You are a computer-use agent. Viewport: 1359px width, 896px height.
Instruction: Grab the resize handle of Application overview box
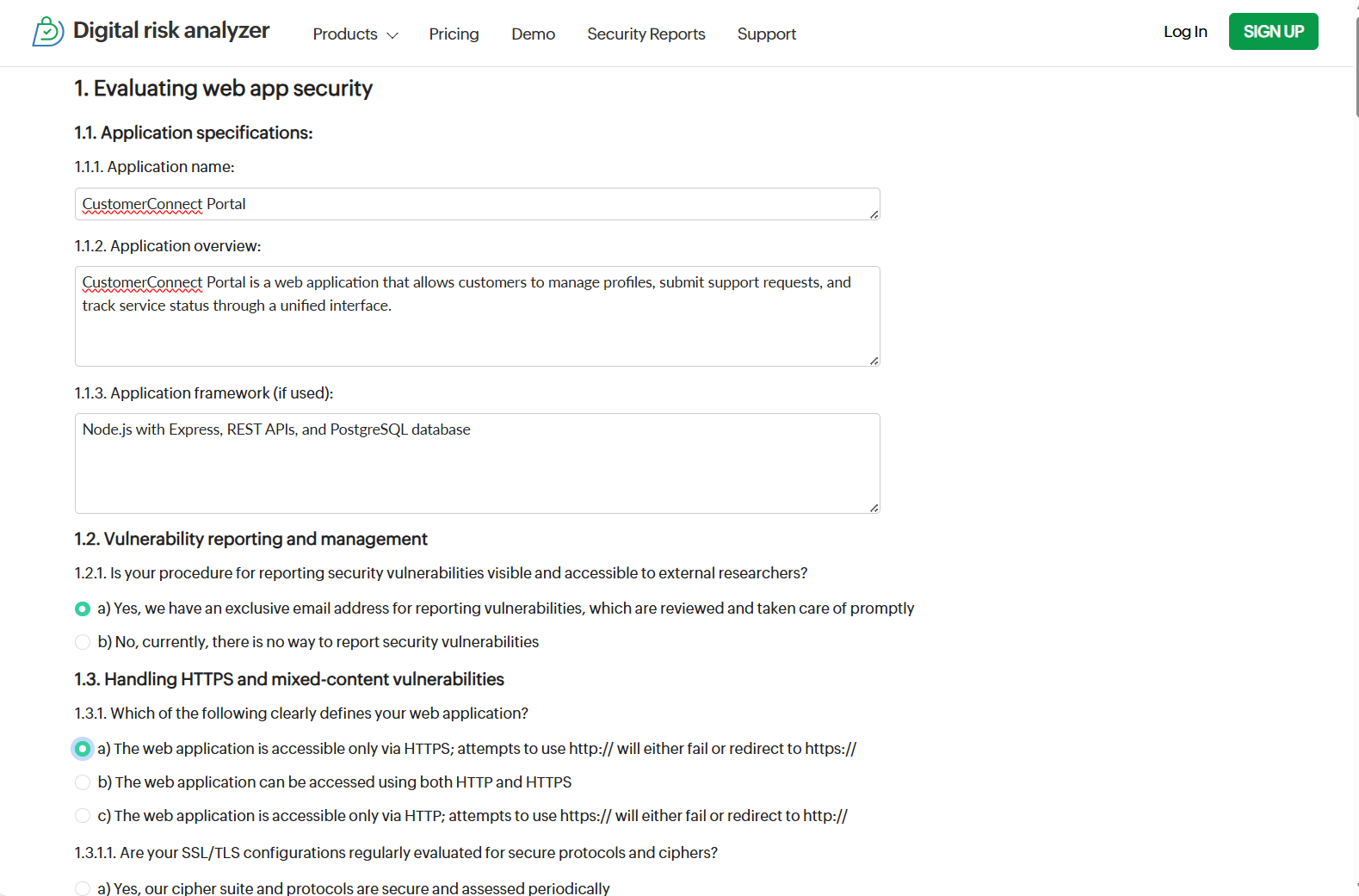click(x=874, y=361)
